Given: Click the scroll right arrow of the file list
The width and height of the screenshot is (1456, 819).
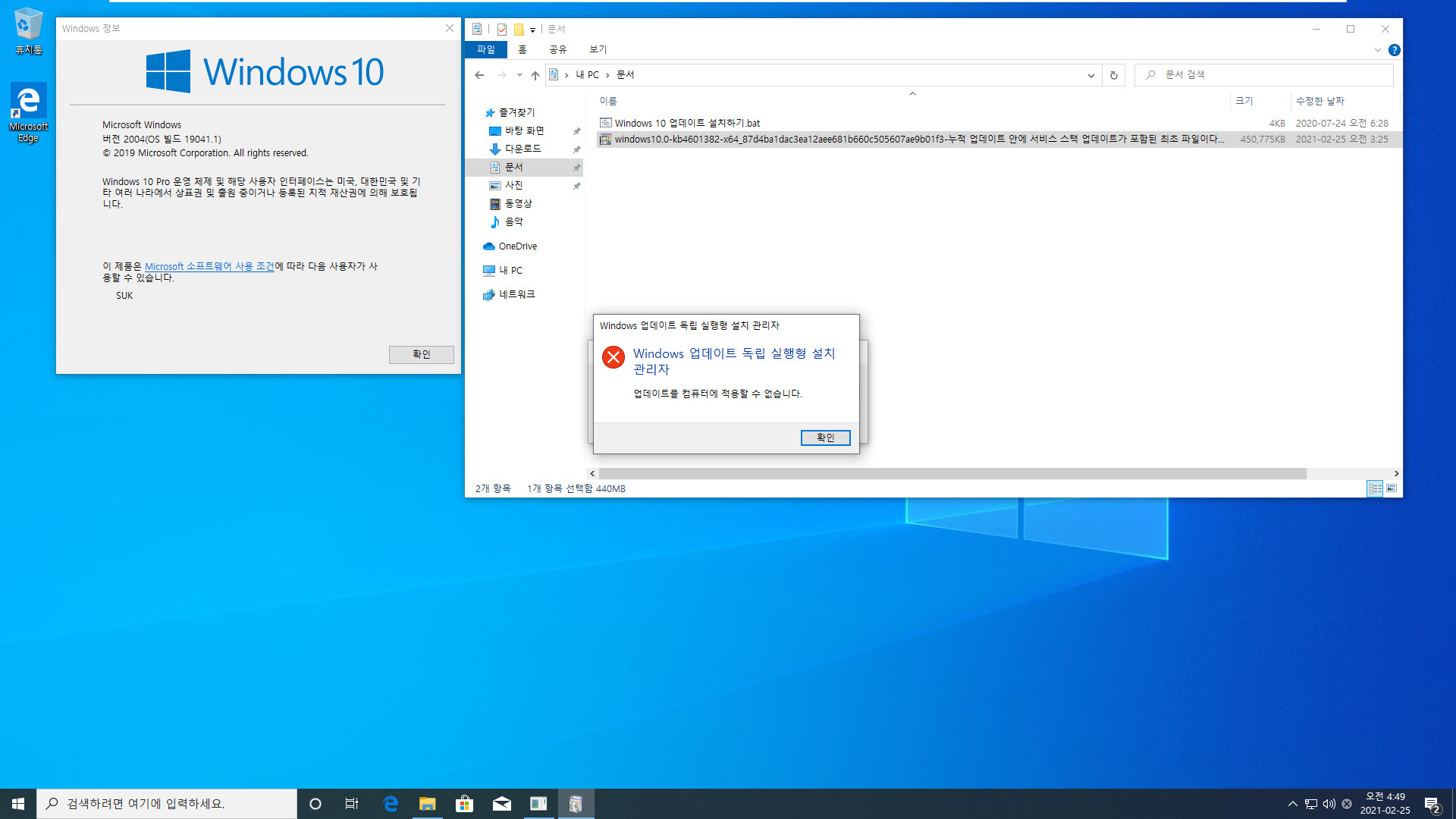Looking at the screenshot, I should tap(1396, 473).
